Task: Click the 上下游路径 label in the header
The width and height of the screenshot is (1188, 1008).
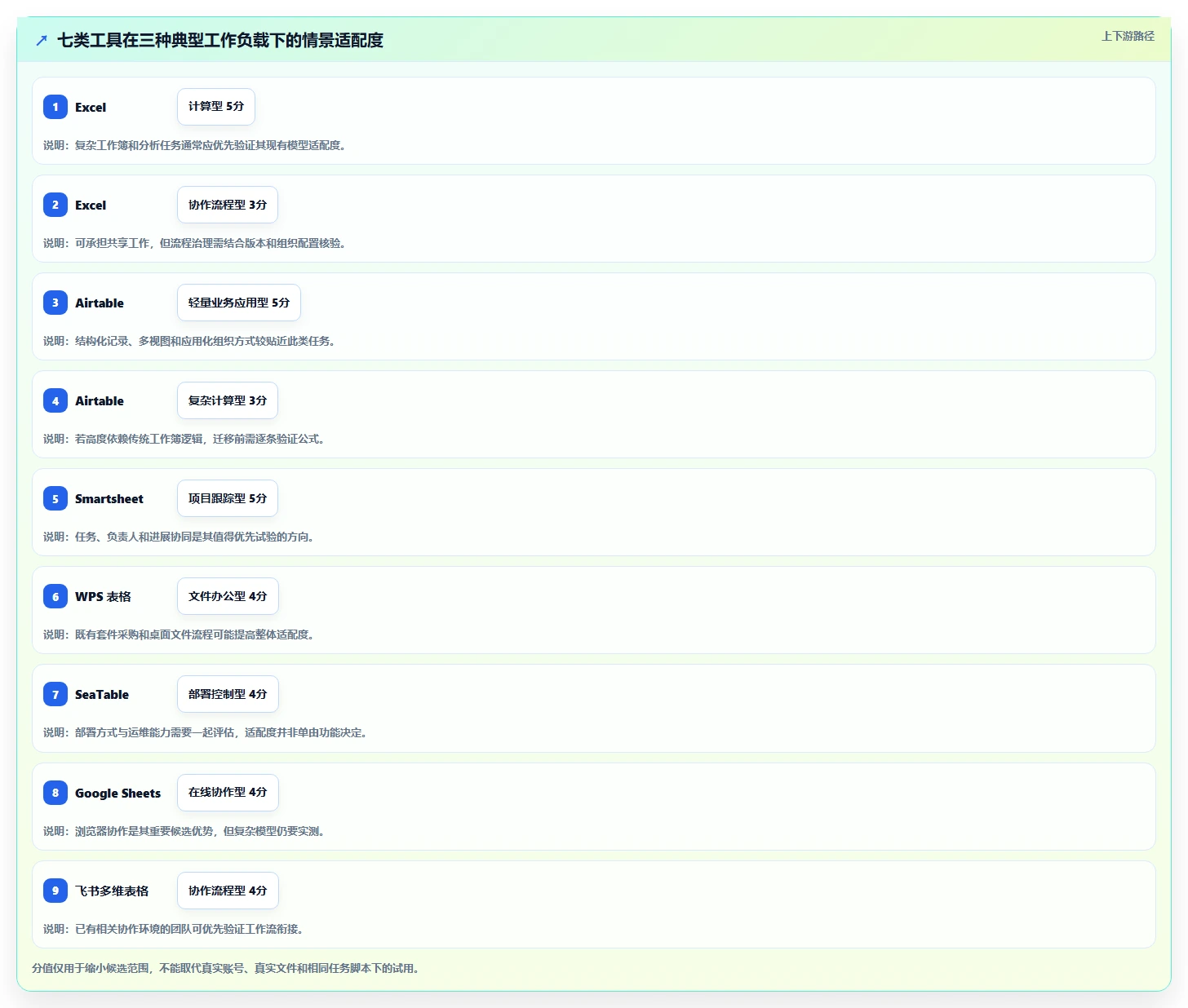Action: pyautogui.click(x=1128, y=36)
